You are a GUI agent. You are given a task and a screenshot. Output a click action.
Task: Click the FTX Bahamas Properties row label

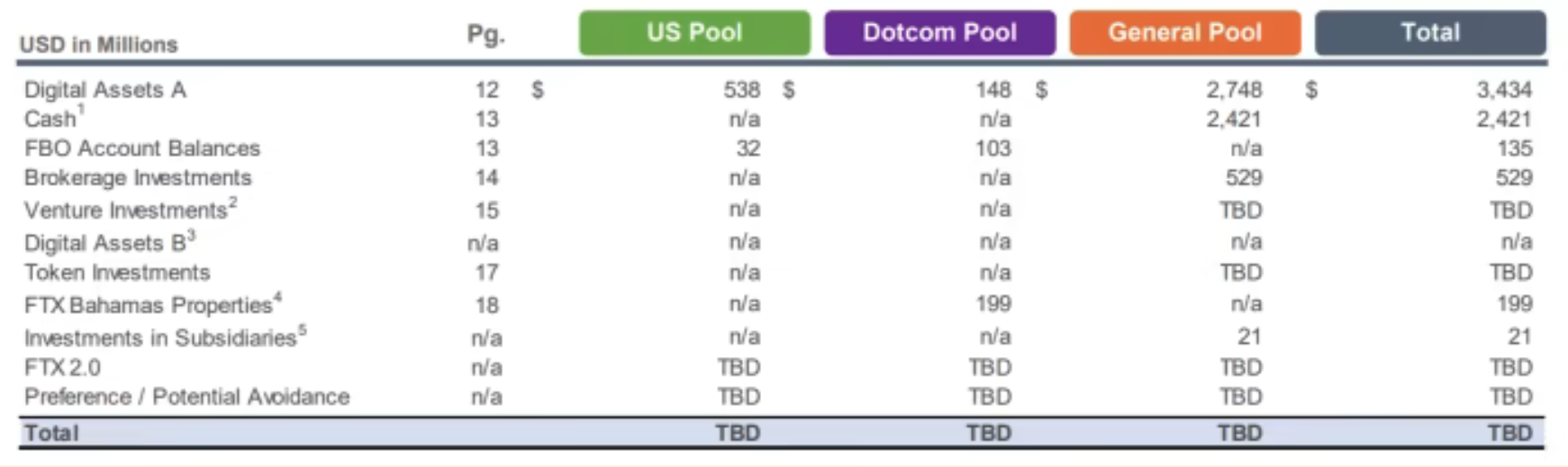pos(149,305)
